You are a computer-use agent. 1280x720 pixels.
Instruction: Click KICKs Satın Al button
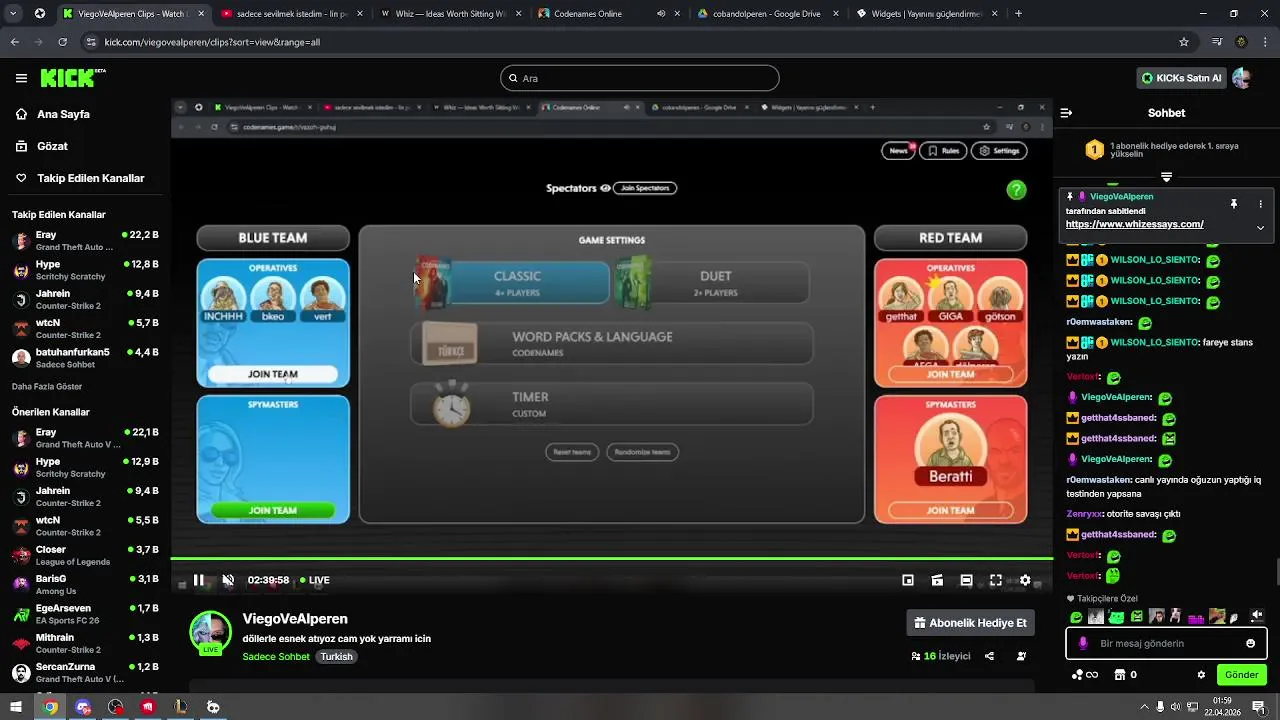click(1181, 78)
